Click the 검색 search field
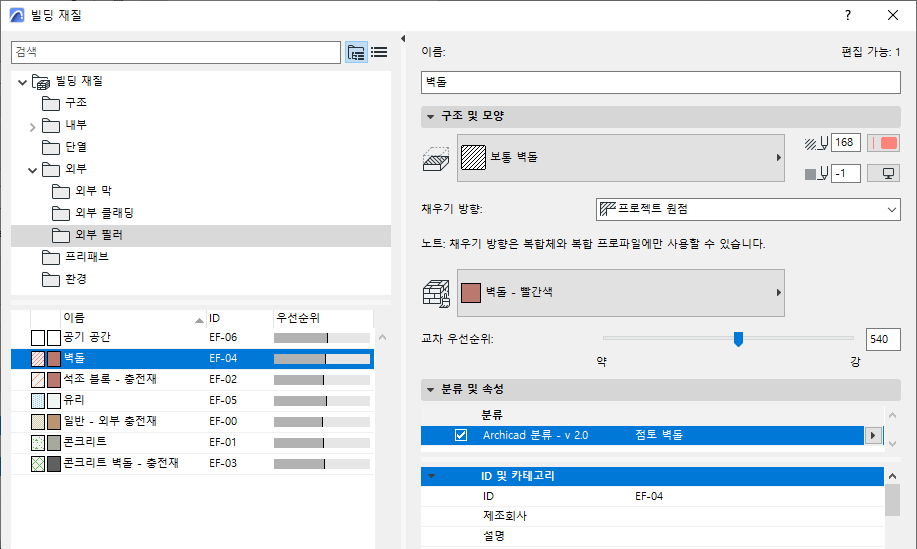 click(175, 53)
